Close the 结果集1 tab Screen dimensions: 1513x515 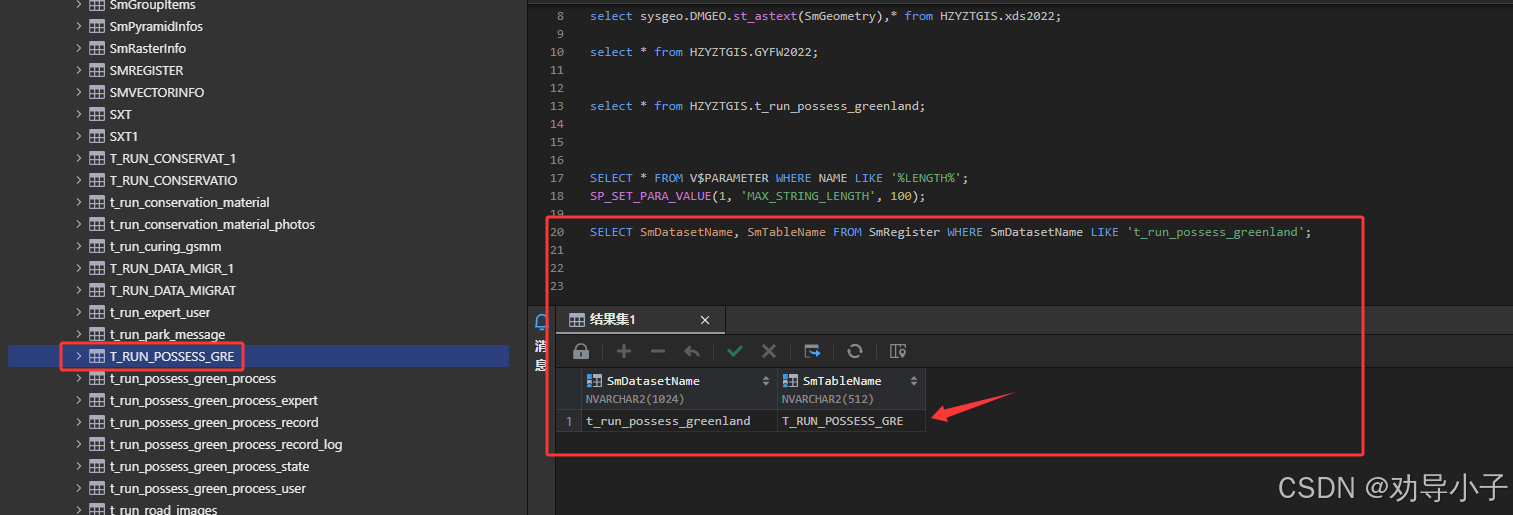point(705,320)
